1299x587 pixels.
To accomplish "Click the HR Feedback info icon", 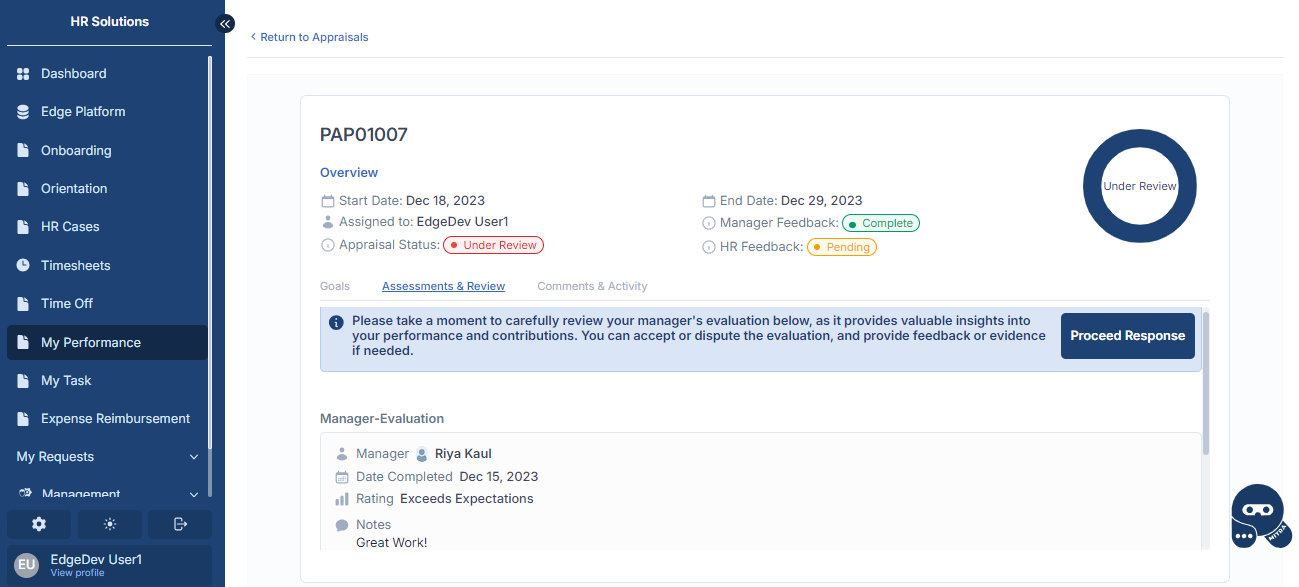I will click(x=709, y=247).
